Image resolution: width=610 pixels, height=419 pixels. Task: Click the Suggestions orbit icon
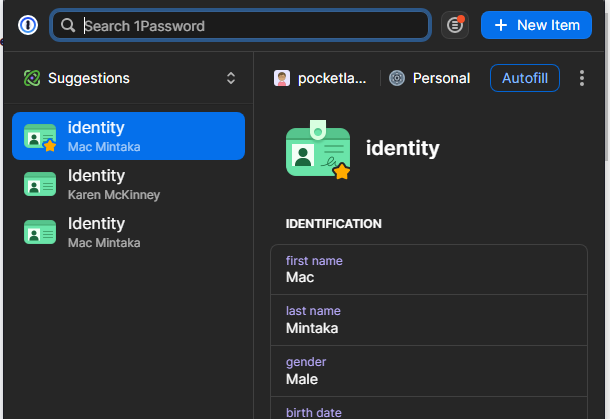click(x=32, y=78)
